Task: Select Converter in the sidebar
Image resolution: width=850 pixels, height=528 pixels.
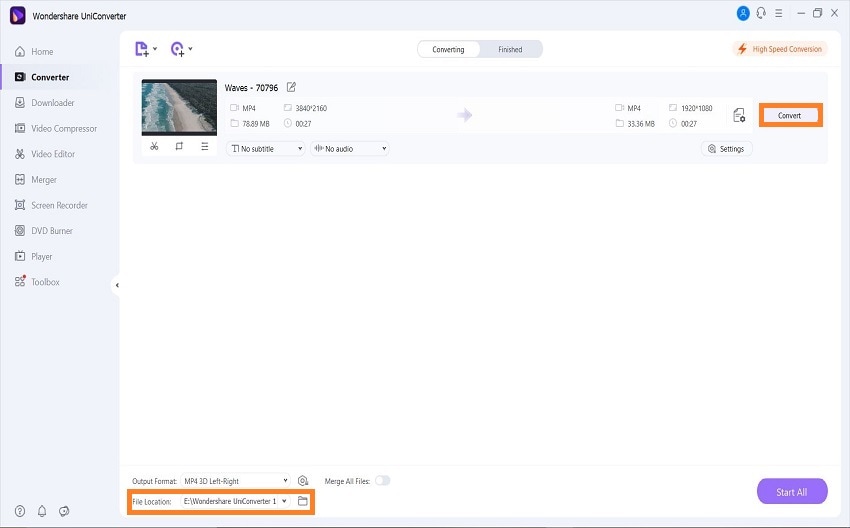Action: [42, 77]
